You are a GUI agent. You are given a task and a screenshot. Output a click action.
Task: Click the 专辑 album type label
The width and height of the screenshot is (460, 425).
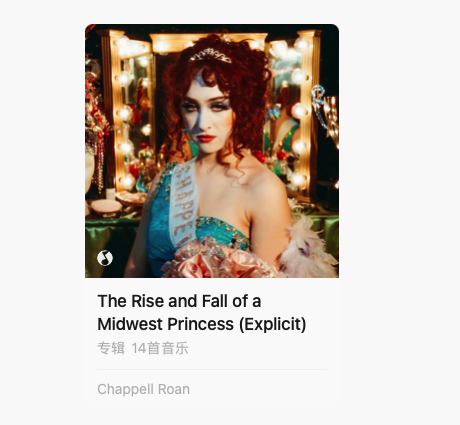(x=111, y=348)
